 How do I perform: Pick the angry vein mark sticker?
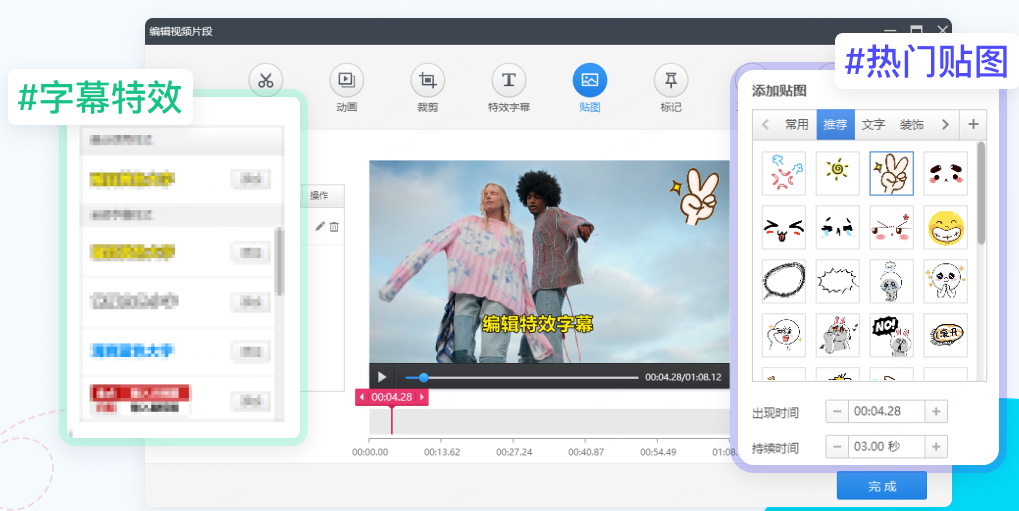coord(784,174)
